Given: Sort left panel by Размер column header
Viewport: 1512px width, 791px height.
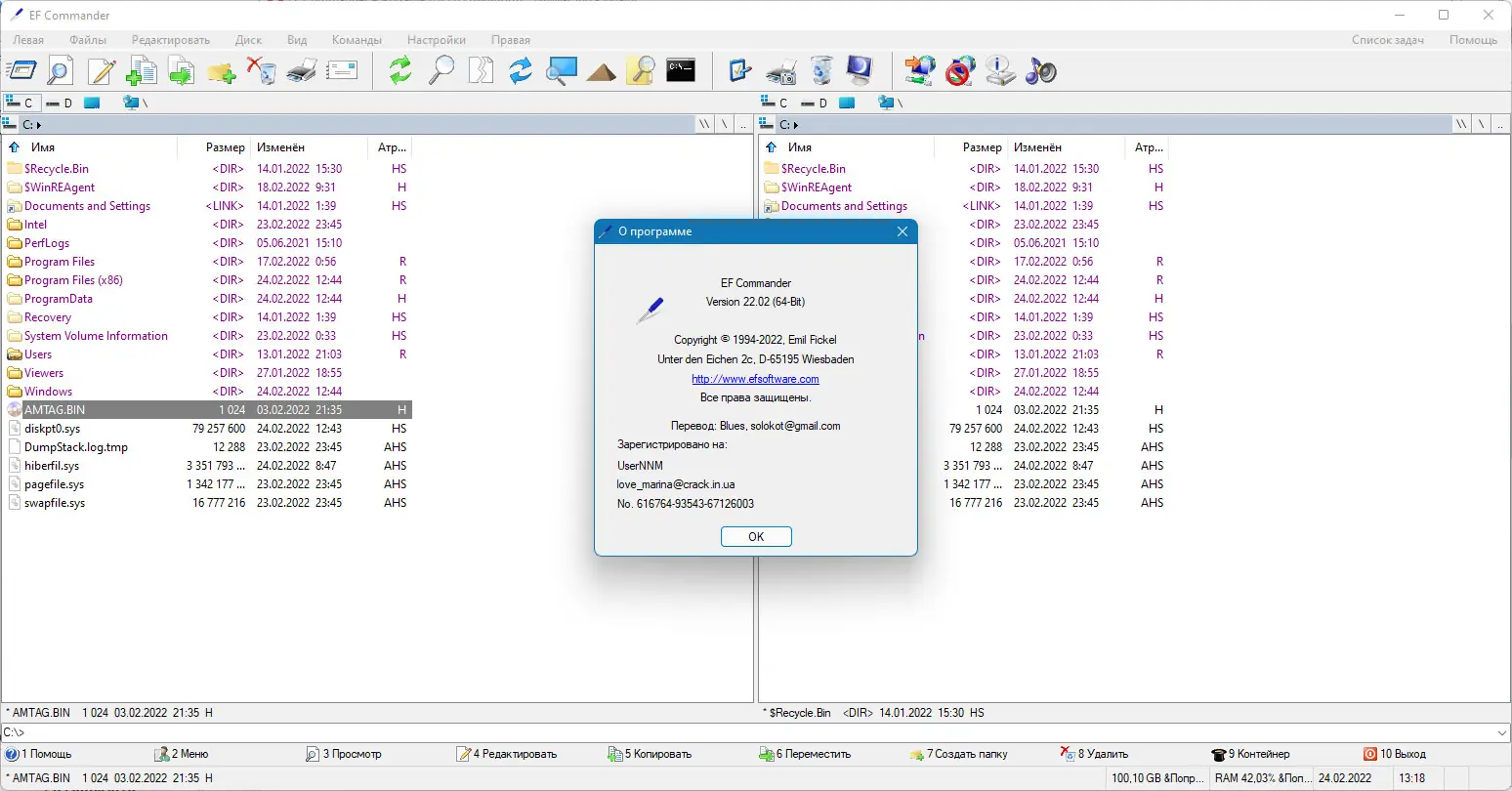Looking at the screenshot, I should 225,147.
